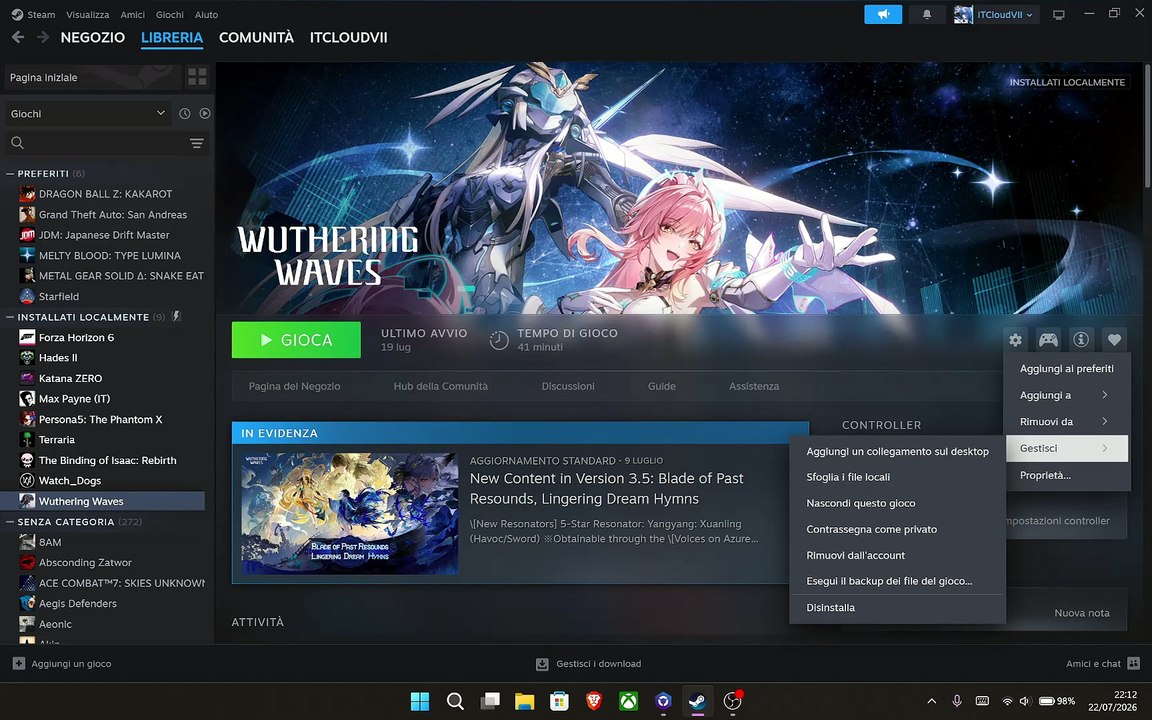This screenshot has width=1152, height=720.
Task: Open Amici e chat friends icon
Action: point(1133,663)
